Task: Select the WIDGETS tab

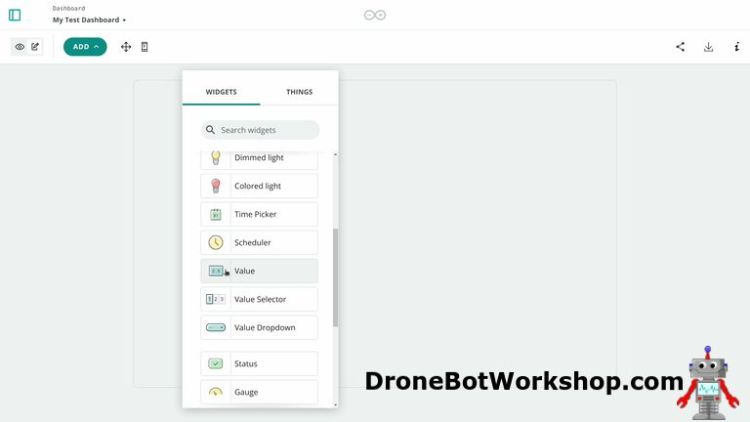Action: tap(221, 92)
